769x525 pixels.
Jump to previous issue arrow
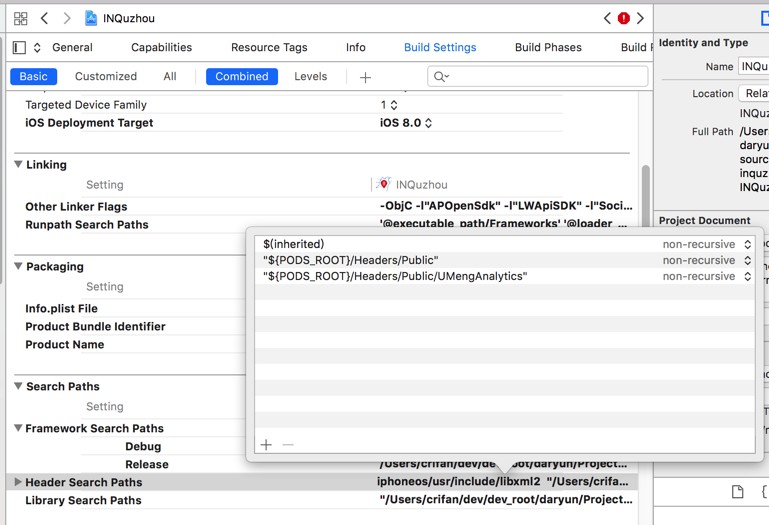(607, 19)
